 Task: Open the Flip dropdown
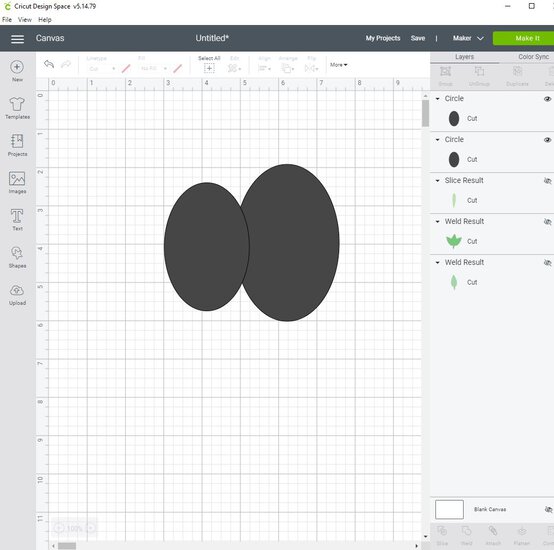[311, 68]
